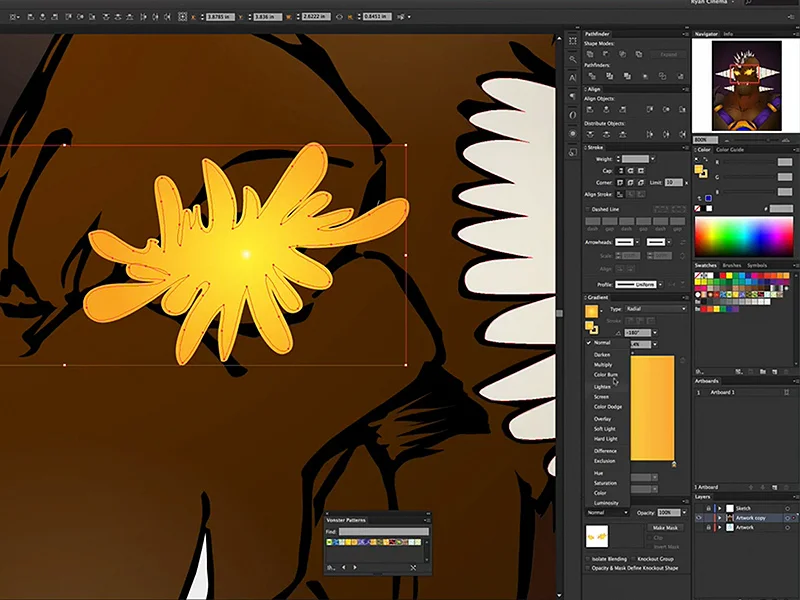This screenshot has height=600, width=800.
Task: Click the Horizontal Align Left icon
Action: [592, 107]
